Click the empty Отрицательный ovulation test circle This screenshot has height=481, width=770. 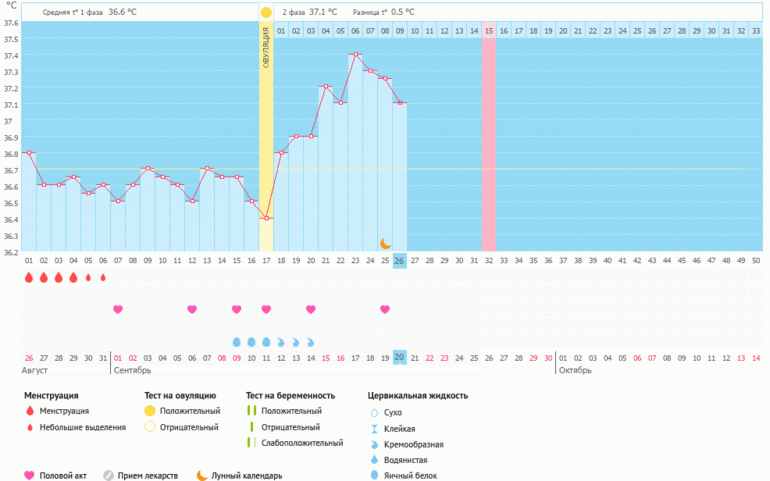click(x=151, y=427)
